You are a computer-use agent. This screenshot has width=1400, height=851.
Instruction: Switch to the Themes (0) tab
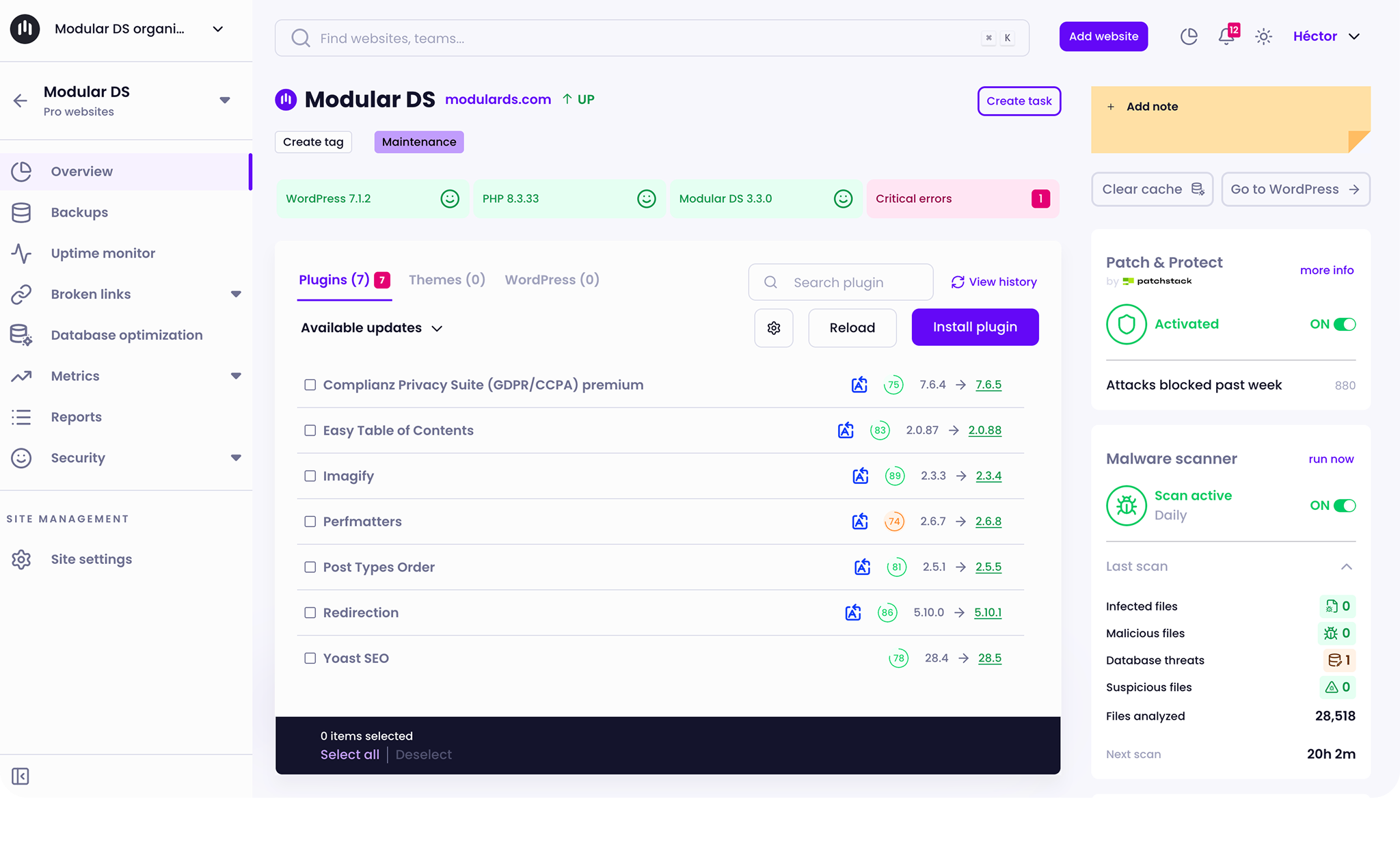(447, 280)
